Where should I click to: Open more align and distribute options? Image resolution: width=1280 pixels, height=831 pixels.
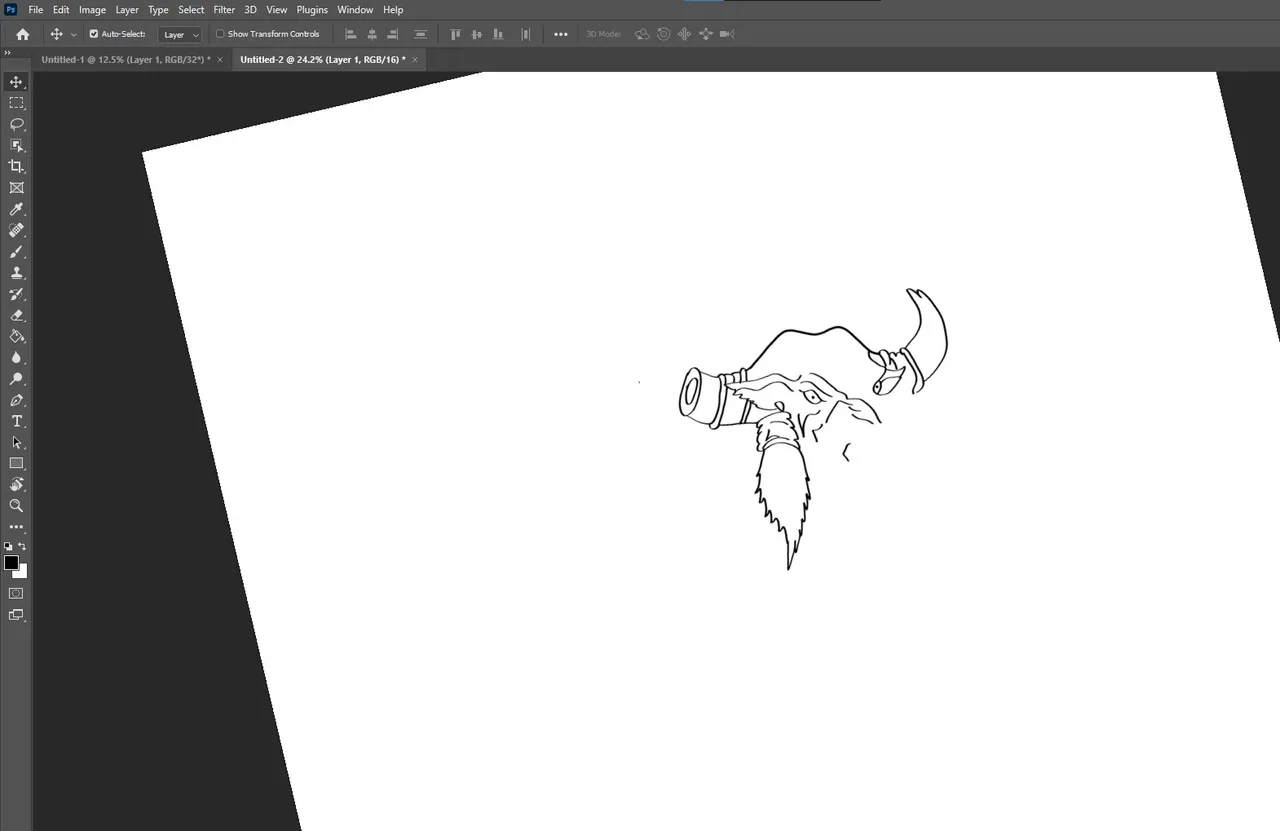point(561,34)
